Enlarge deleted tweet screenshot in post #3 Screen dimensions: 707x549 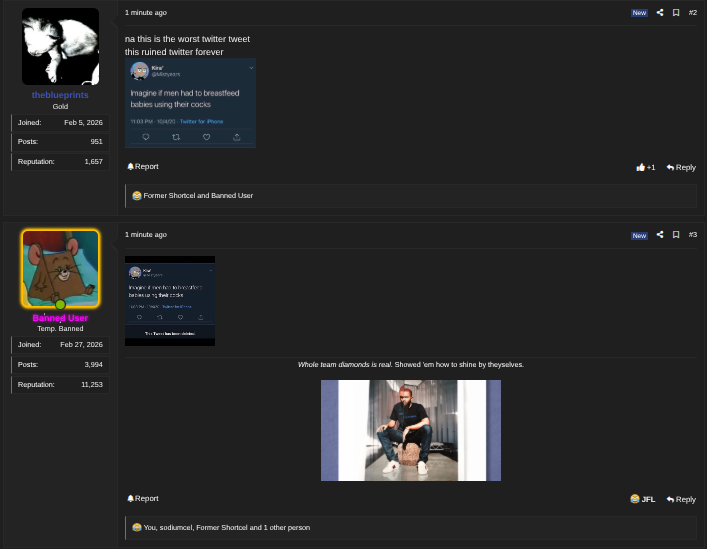[169, 300]
